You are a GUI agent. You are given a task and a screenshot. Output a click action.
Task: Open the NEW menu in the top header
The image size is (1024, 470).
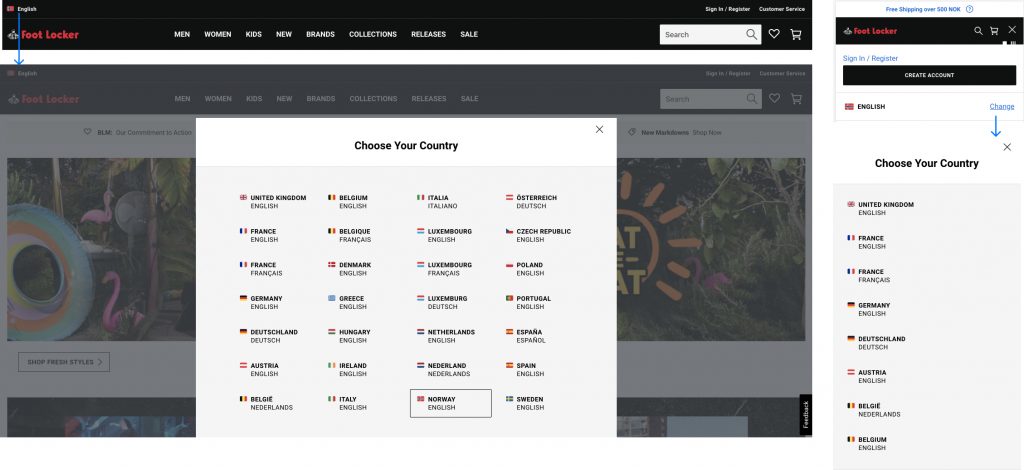click(x=284, y=35)
